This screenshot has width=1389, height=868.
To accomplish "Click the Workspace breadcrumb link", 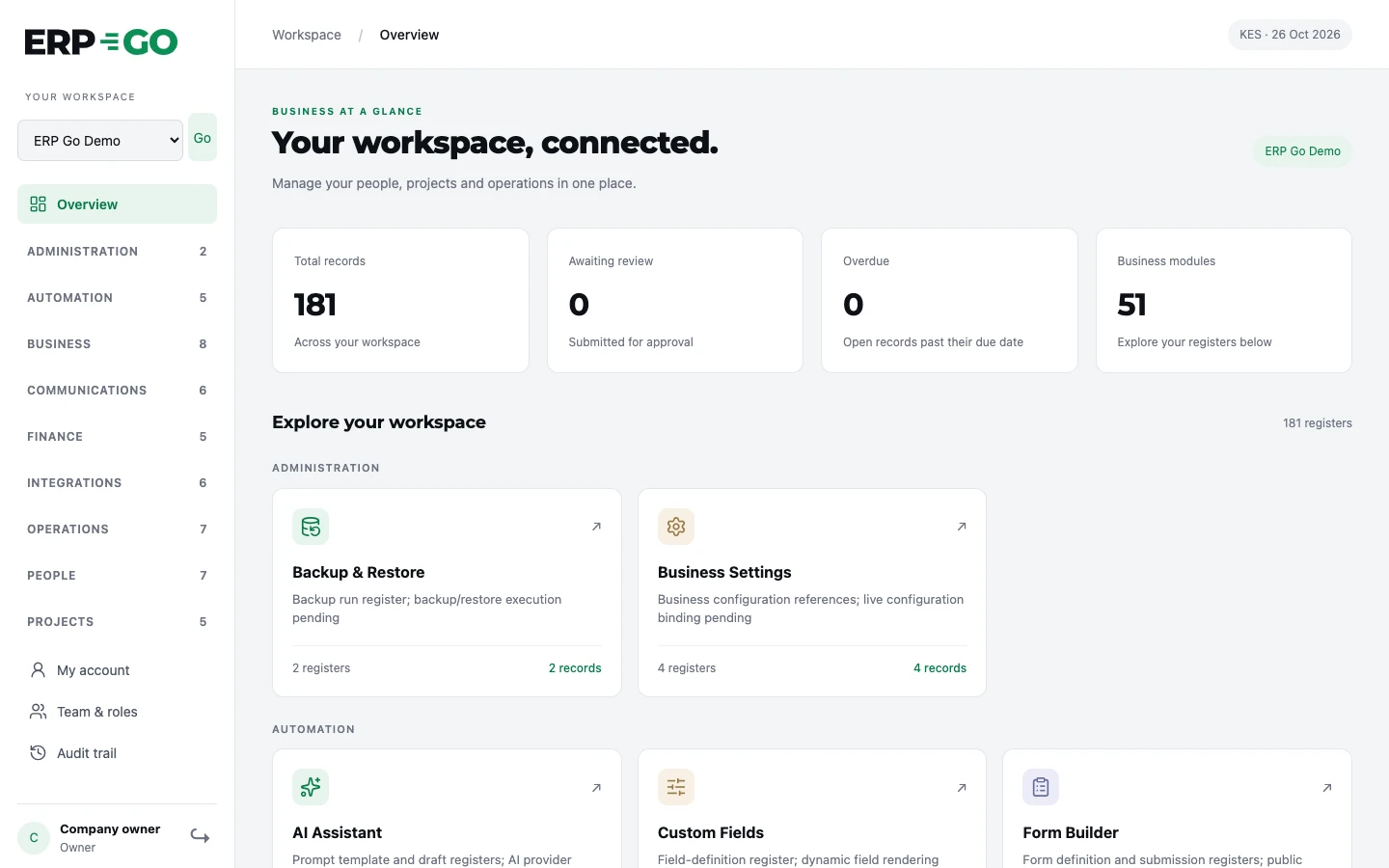I will click(307, 35).
